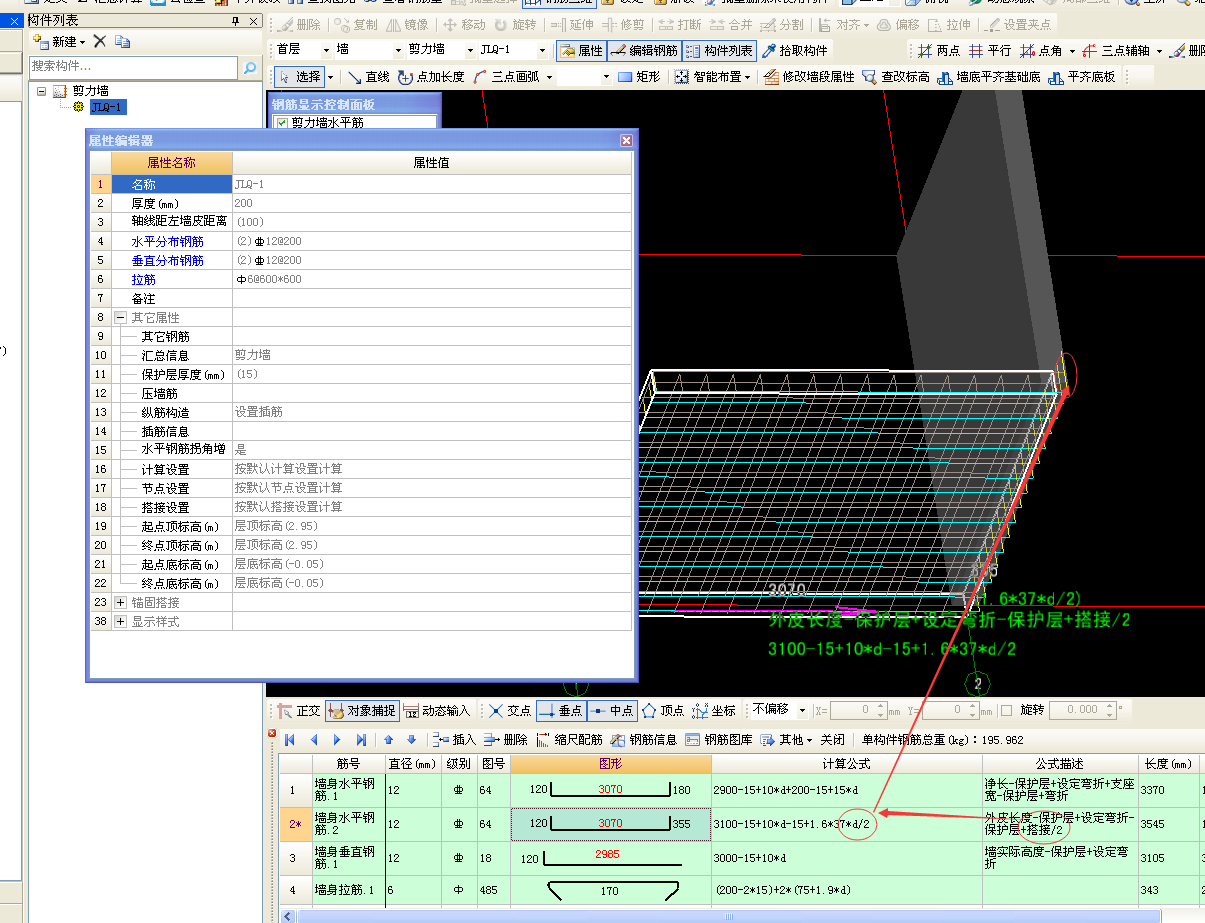
Task: Pick the 三点辅轴 three-point auxiliary axis tool
Action: [1117, 50]
